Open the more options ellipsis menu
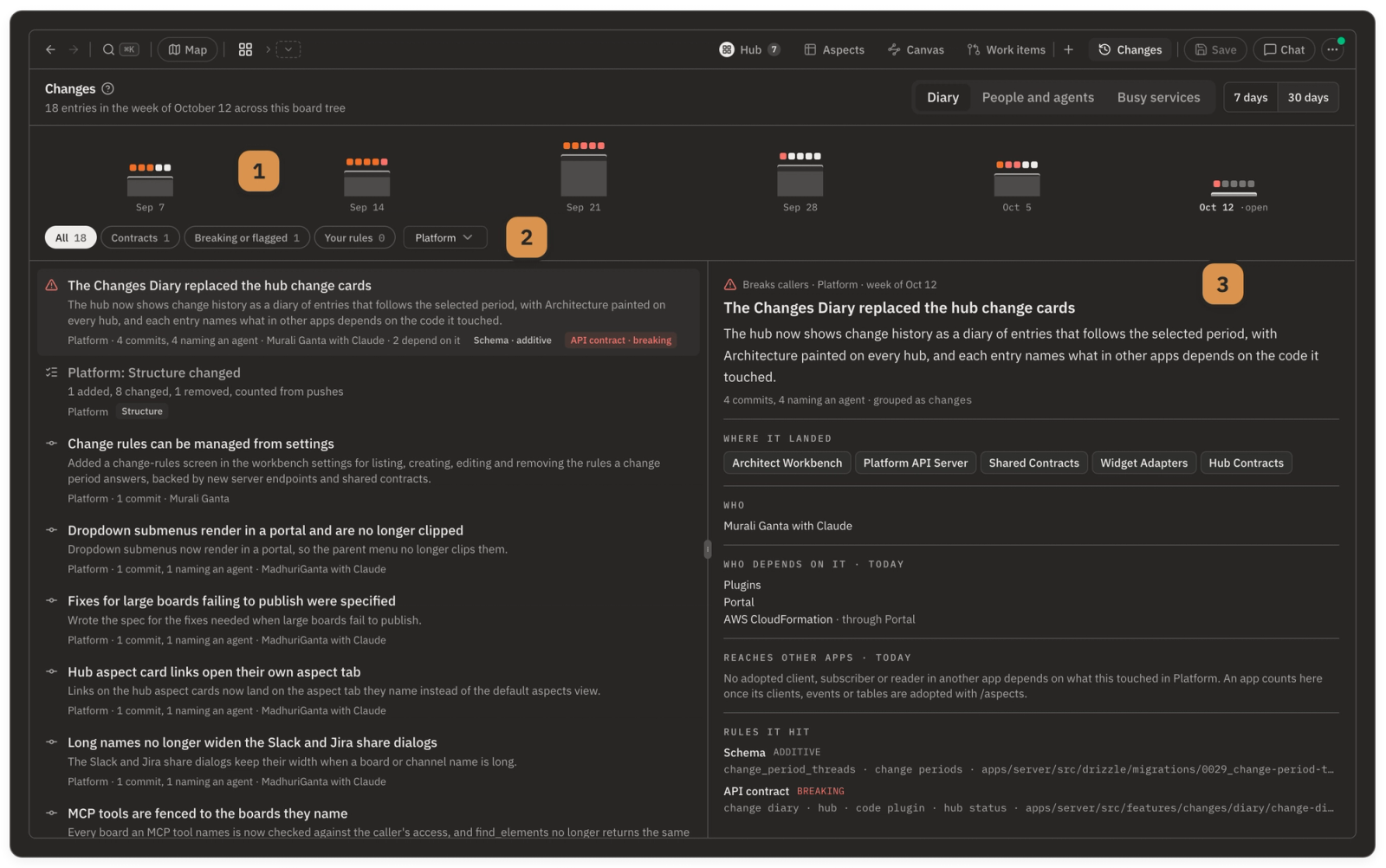Screen dimensions: 1386x868 pyautogui.click(x=1332, y=49)
